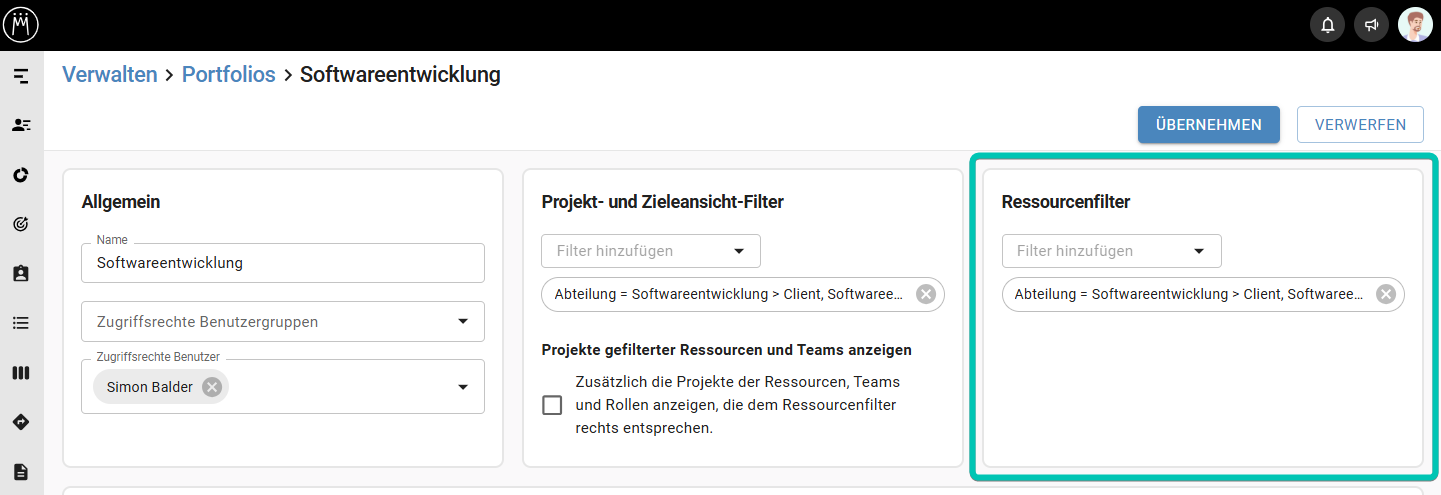Open the resources people sidebar icon
Image resolution: width=1441 pixels, height=495 pixels.
[x=21, y=125]
